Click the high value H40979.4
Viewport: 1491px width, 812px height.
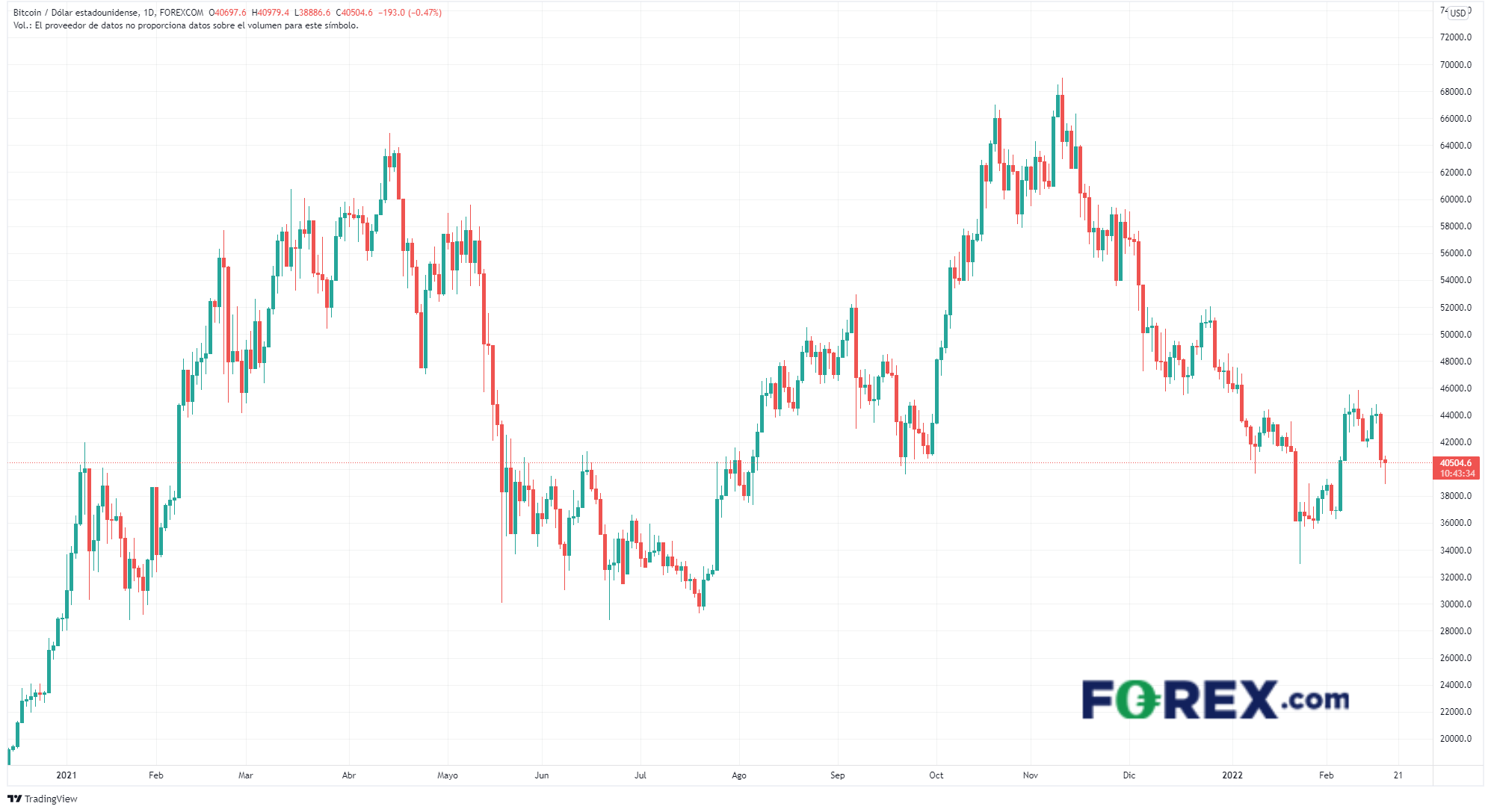(x=271, y=13)
